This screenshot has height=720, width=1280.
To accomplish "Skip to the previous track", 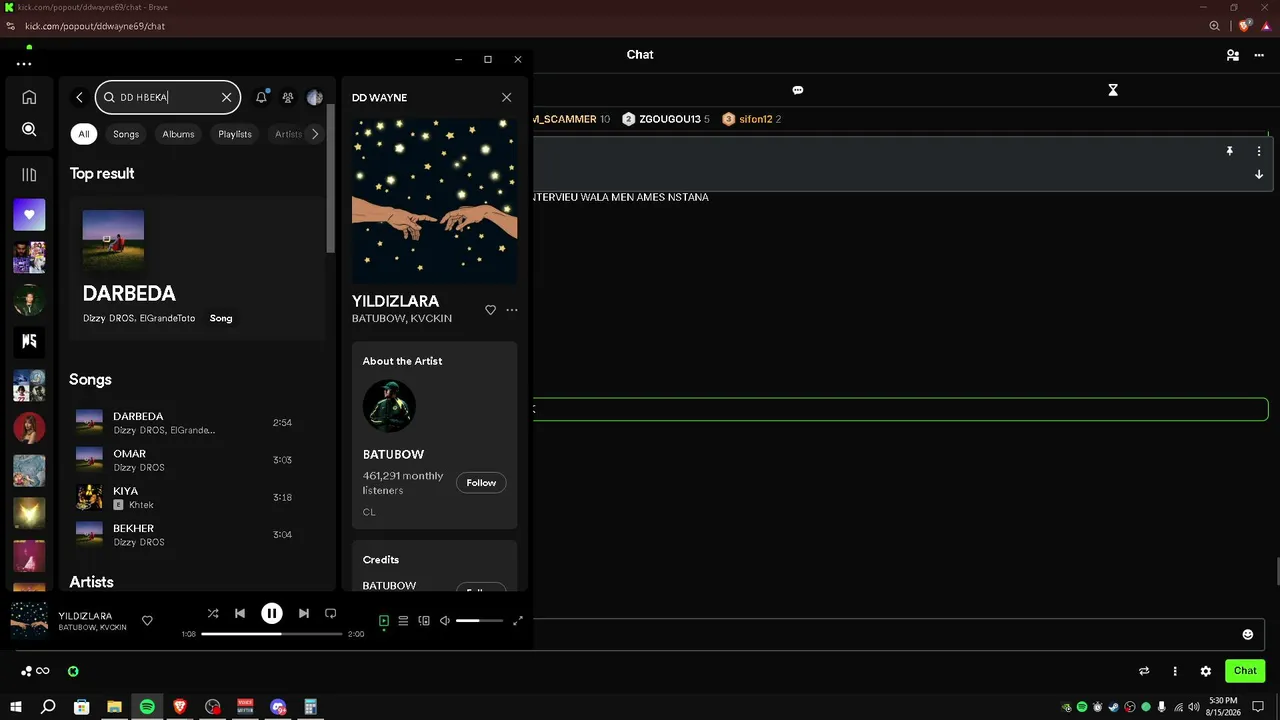I will [x=240, y=613].
